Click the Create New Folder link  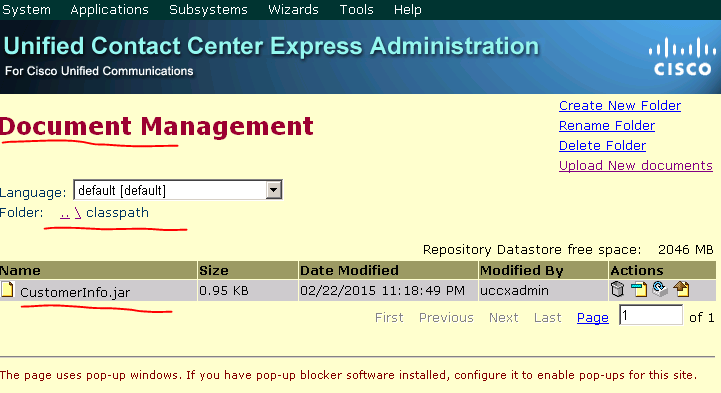coord(620,106)
